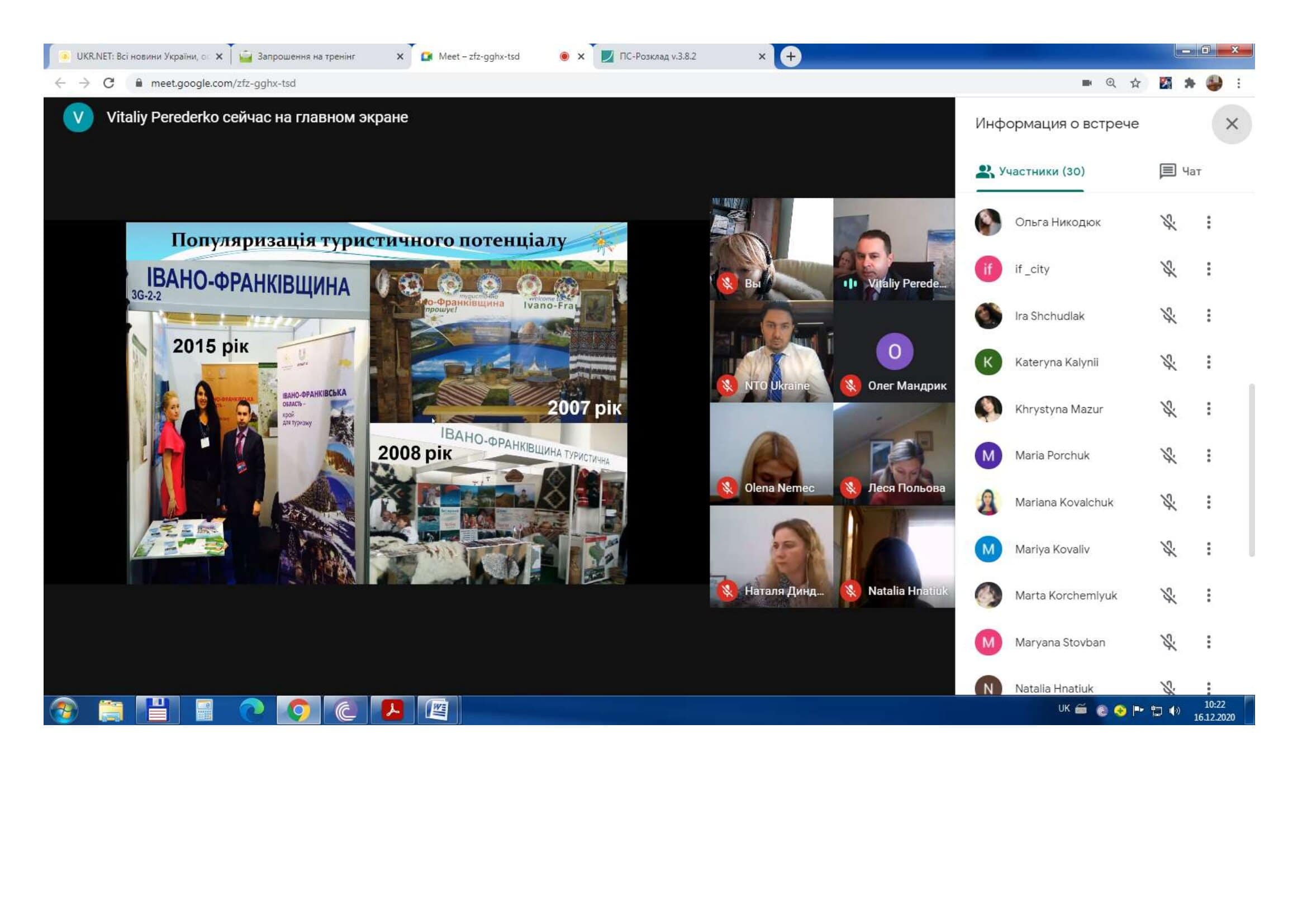The width and height of the screenshot is (1307, 924).
Task: Open a new browser tab
Action: coord(790,56)
